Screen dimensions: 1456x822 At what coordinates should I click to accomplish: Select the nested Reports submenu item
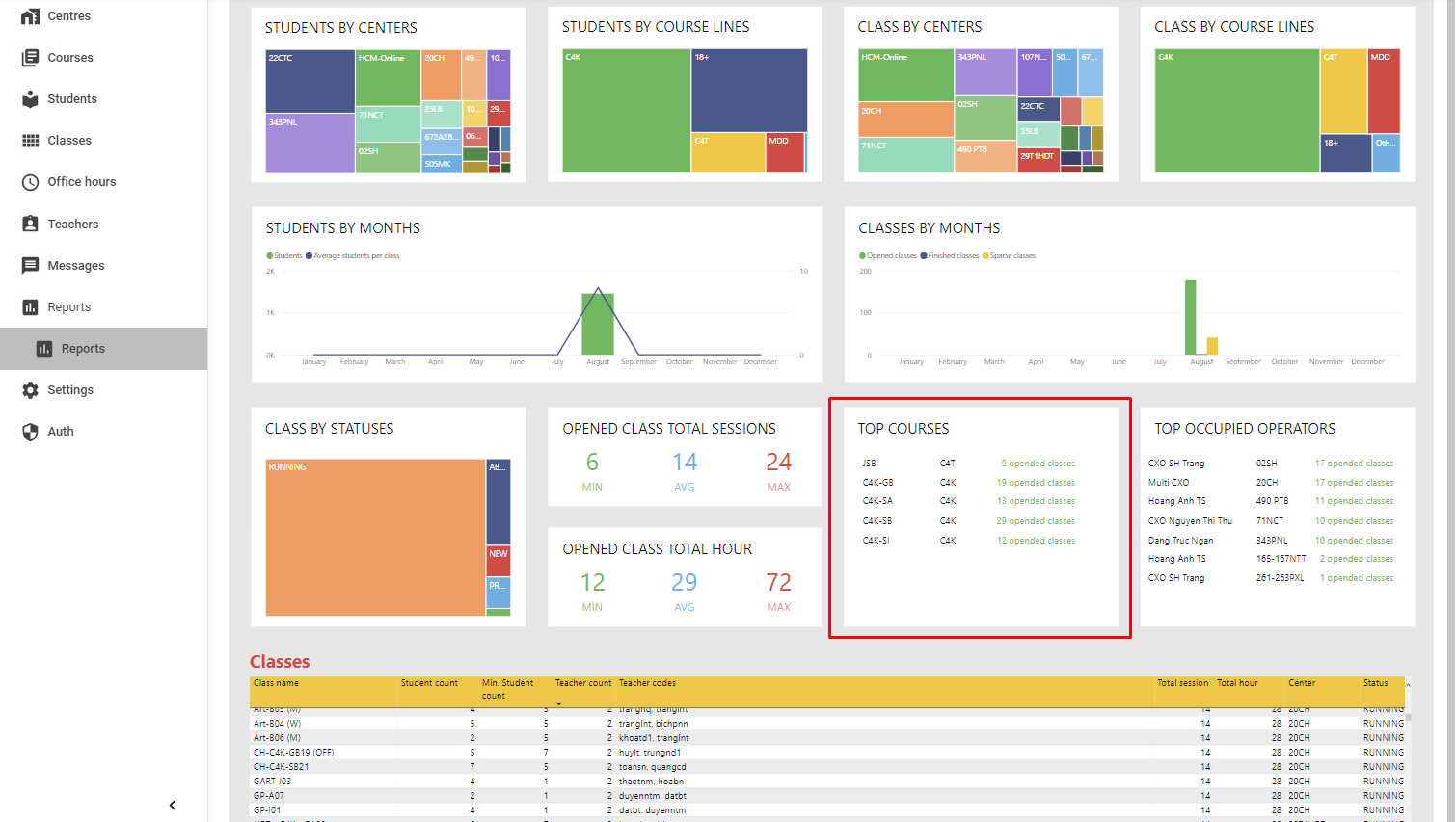103,349
